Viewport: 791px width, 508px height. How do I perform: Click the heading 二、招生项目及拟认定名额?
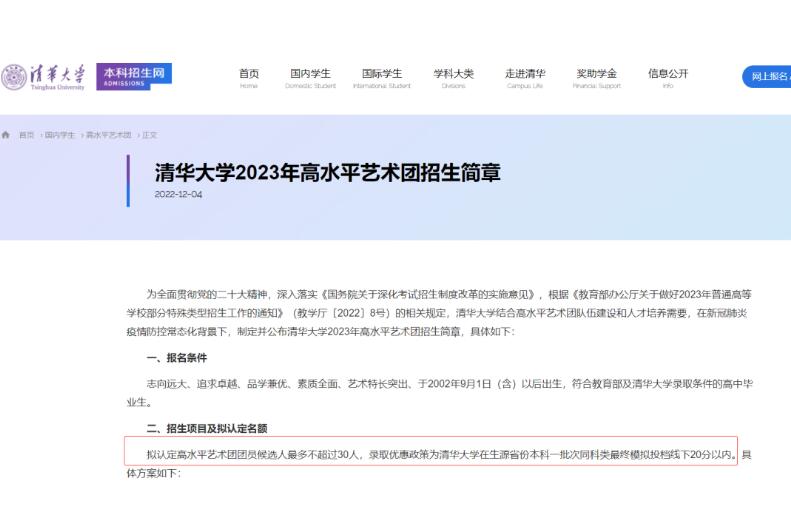point(207,428)
